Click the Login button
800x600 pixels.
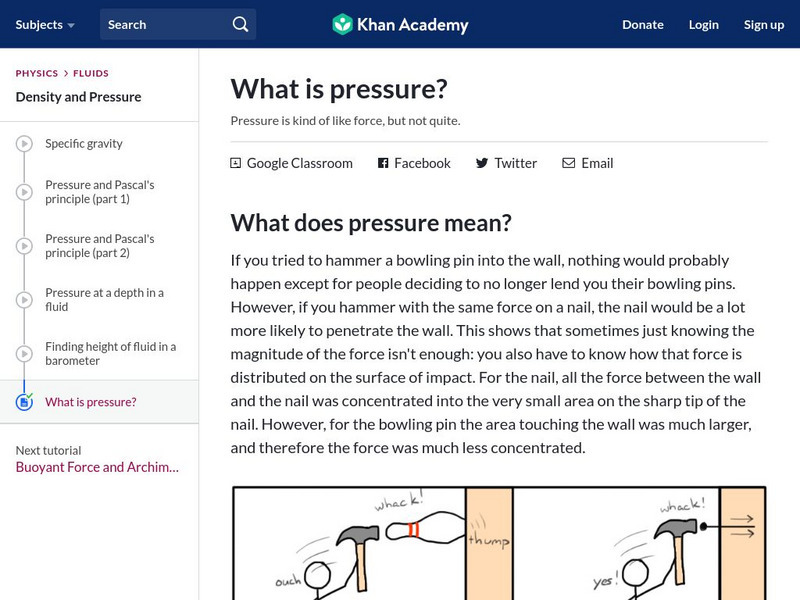[x=703, y=24]
